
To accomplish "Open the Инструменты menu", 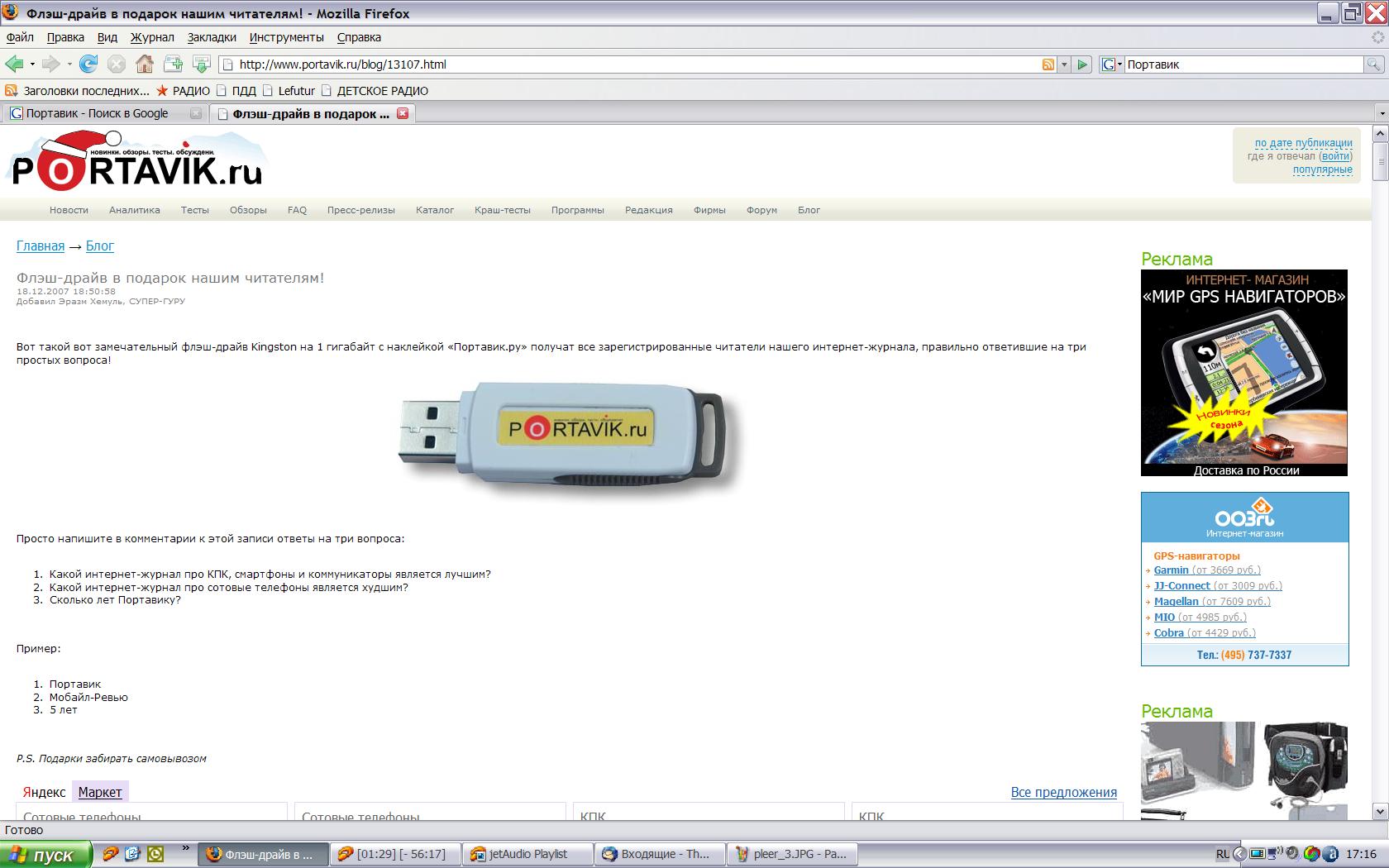I will click(287, 37).
